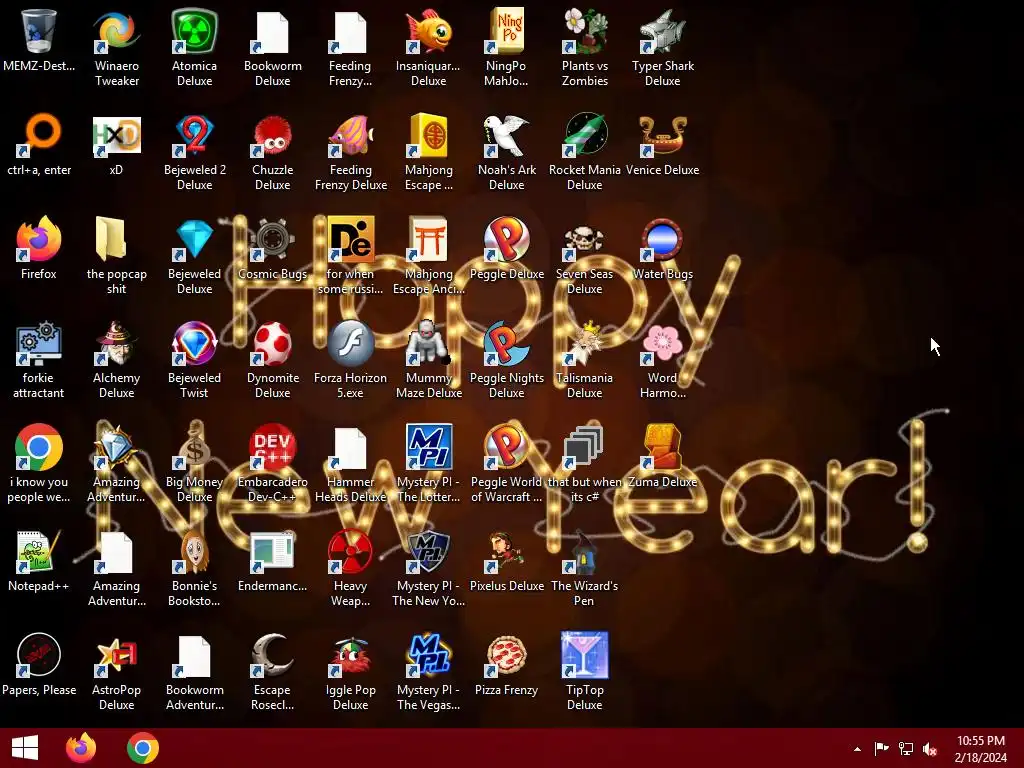Select the MEMZ-Dest... recycle bin icon
The width and height of the screenshot is (1024, 768).
39,31
